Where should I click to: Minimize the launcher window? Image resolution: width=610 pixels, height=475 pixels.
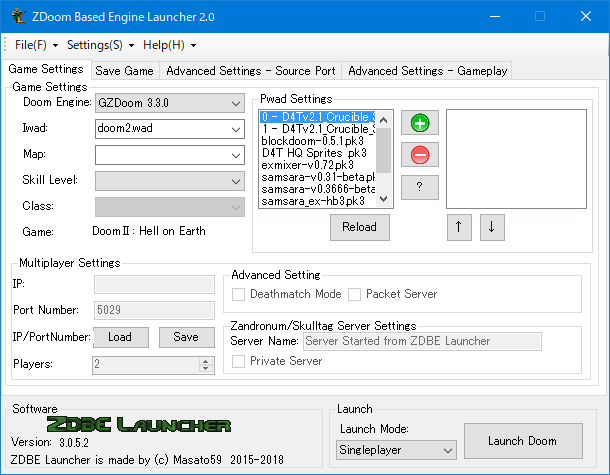(x=495, y=16)
